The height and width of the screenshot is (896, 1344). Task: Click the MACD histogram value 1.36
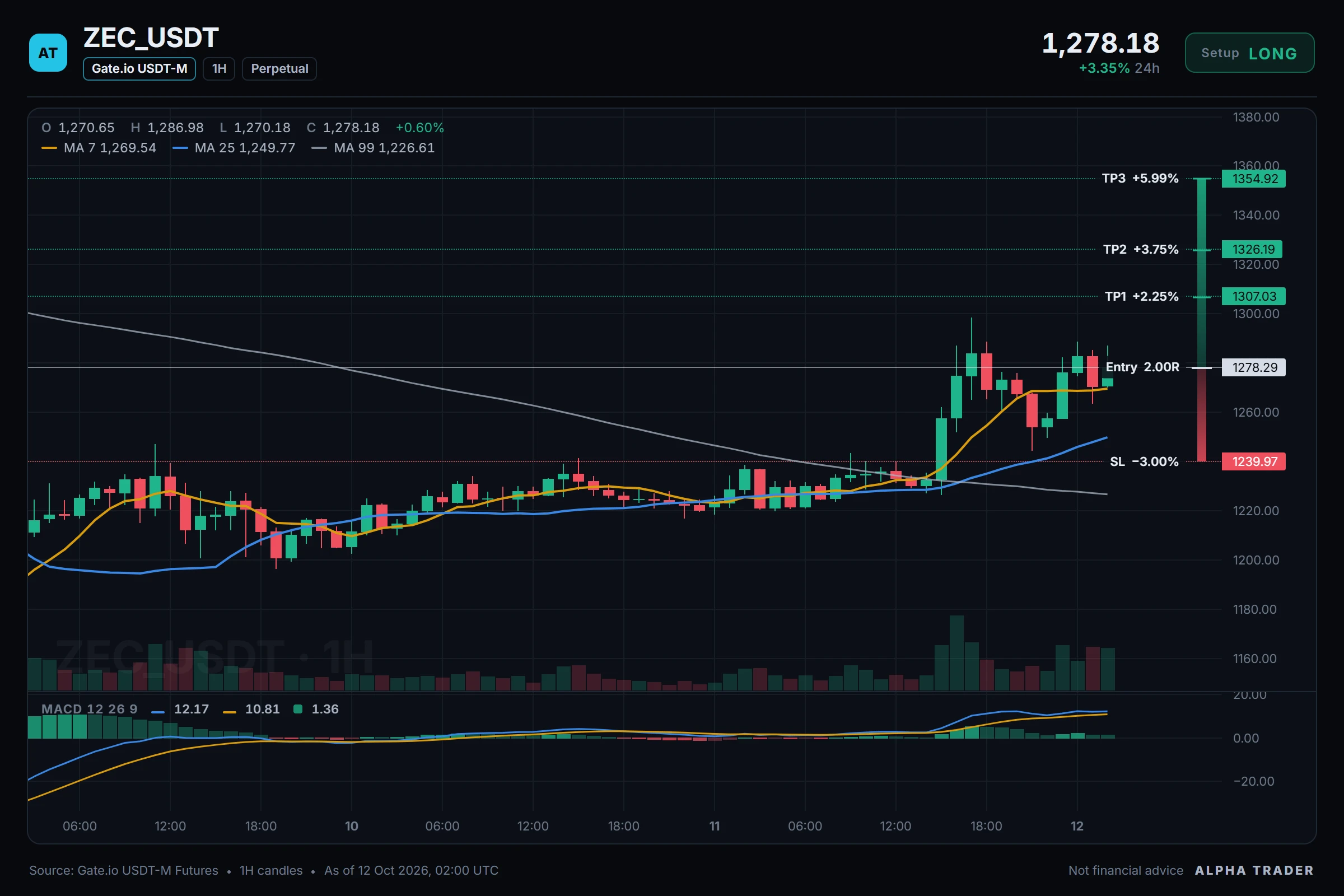tap(325, 709)
